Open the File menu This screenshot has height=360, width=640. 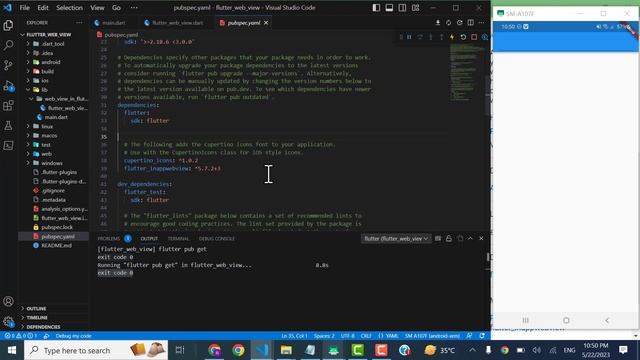click(24, 8)
